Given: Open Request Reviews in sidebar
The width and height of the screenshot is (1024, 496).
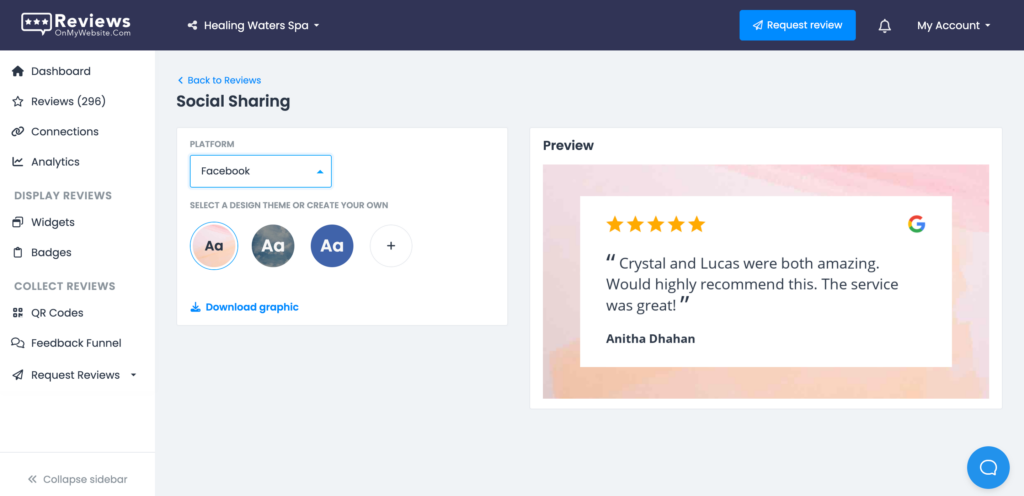Looking at the screenshot, I should 74,375.
